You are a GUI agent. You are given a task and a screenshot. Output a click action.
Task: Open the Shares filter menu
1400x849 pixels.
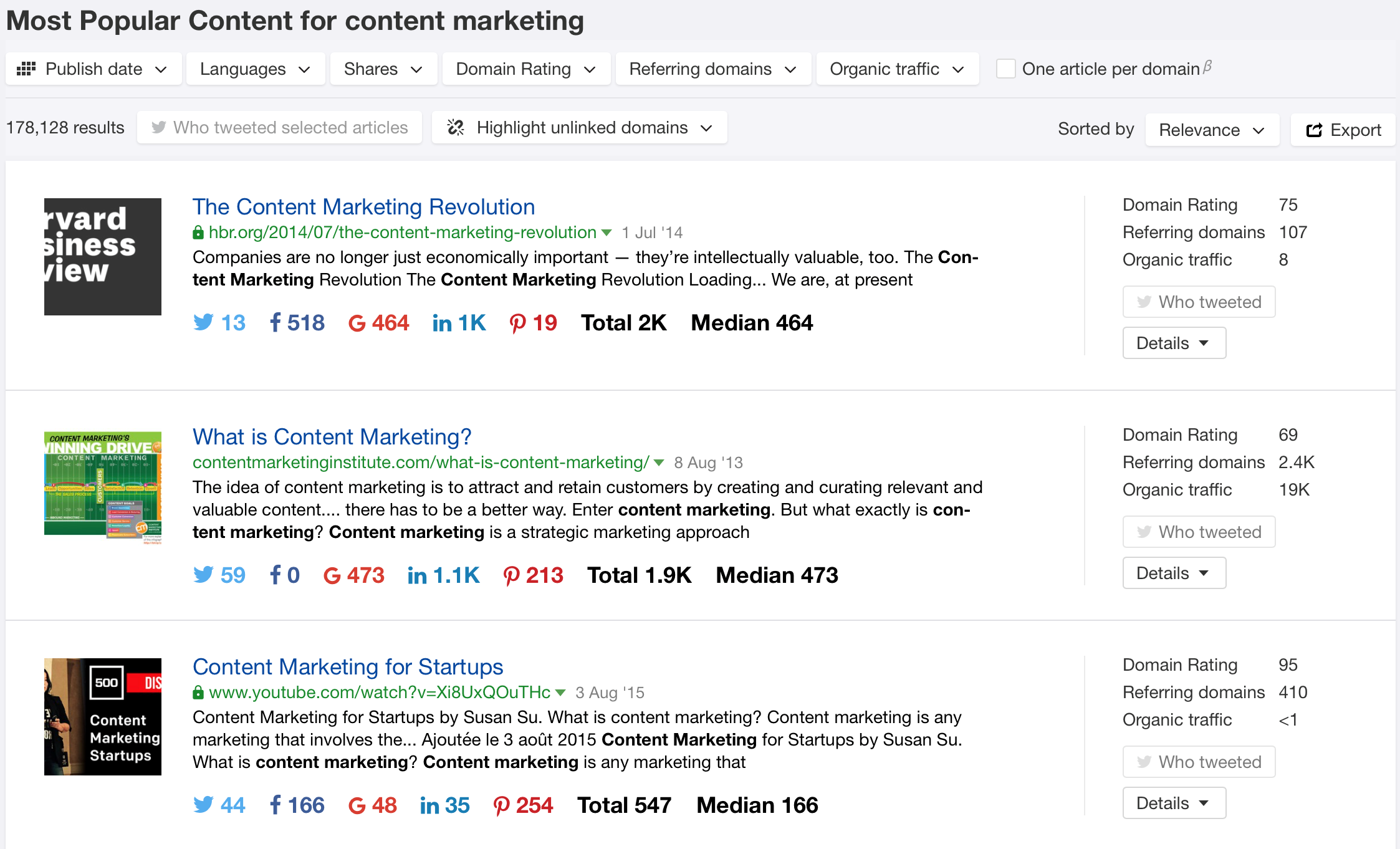(383, 69)
